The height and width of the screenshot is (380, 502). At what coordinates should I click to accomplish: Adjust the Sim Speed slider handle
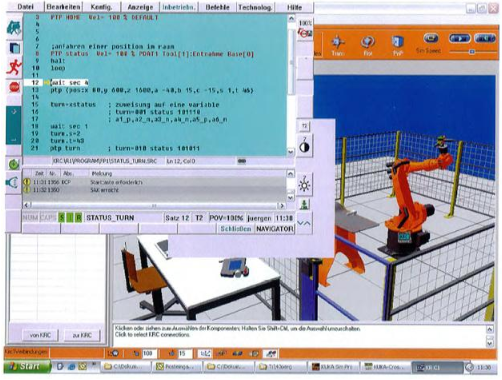471,52
